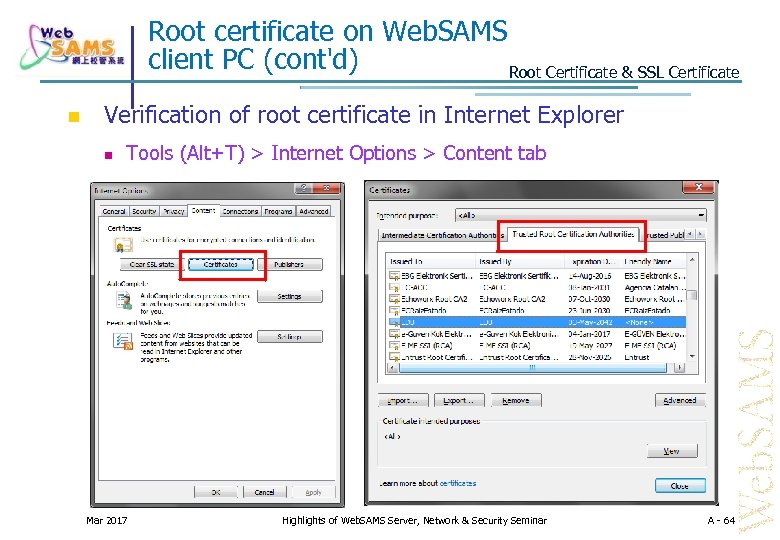Switch to the Privacy tab
Image resolution: width=780 pixels, height=540 pixels.
click(174, 211)
